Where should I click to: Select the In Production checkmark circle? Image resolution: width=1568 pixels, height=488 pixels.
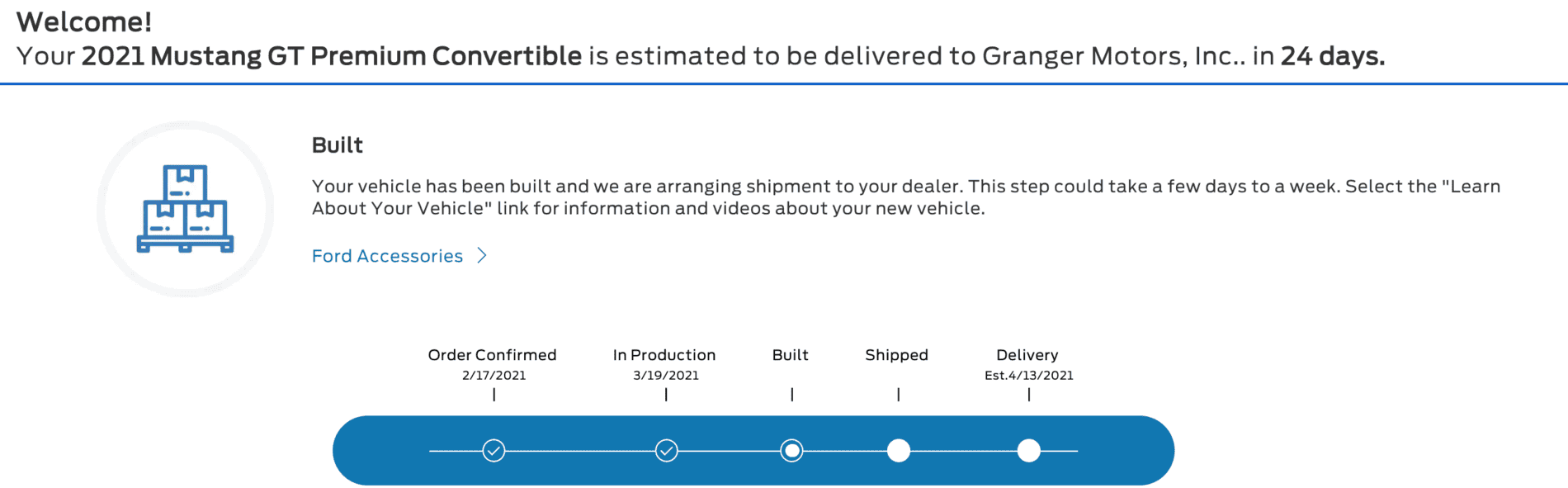coord(666,451)
